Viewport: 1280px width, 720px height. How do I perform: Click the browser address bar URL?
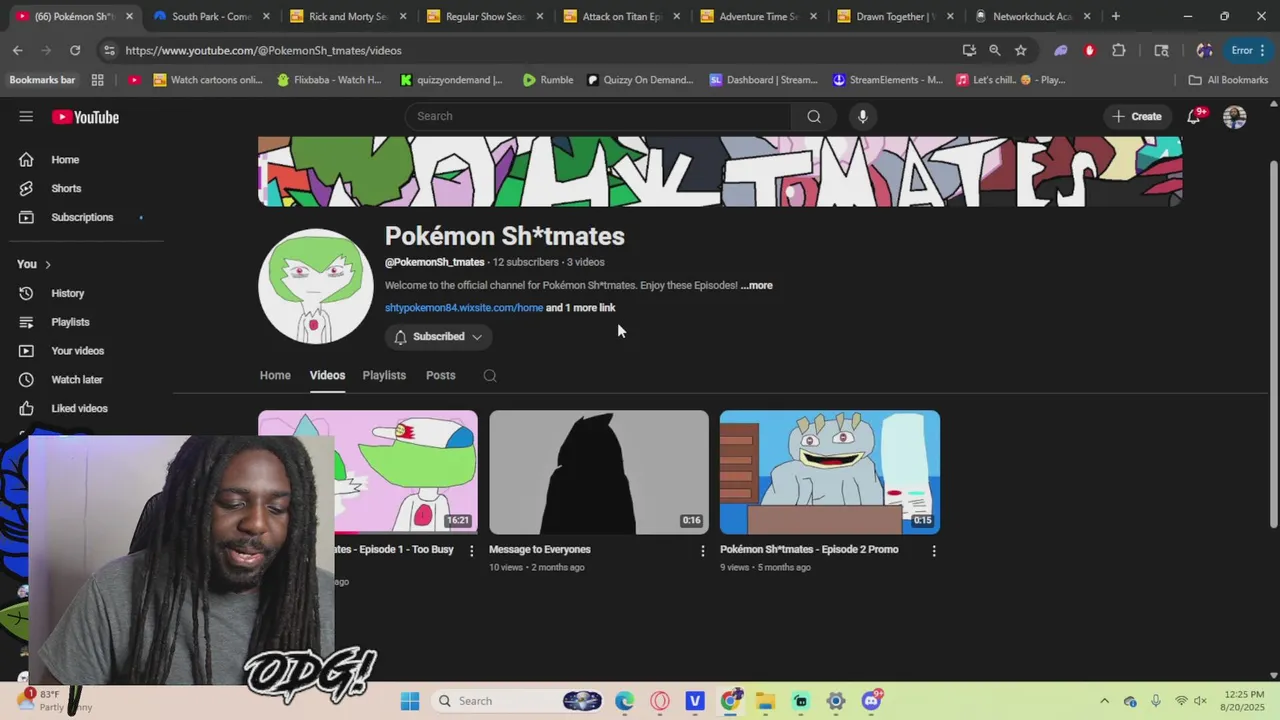point(263,50)
